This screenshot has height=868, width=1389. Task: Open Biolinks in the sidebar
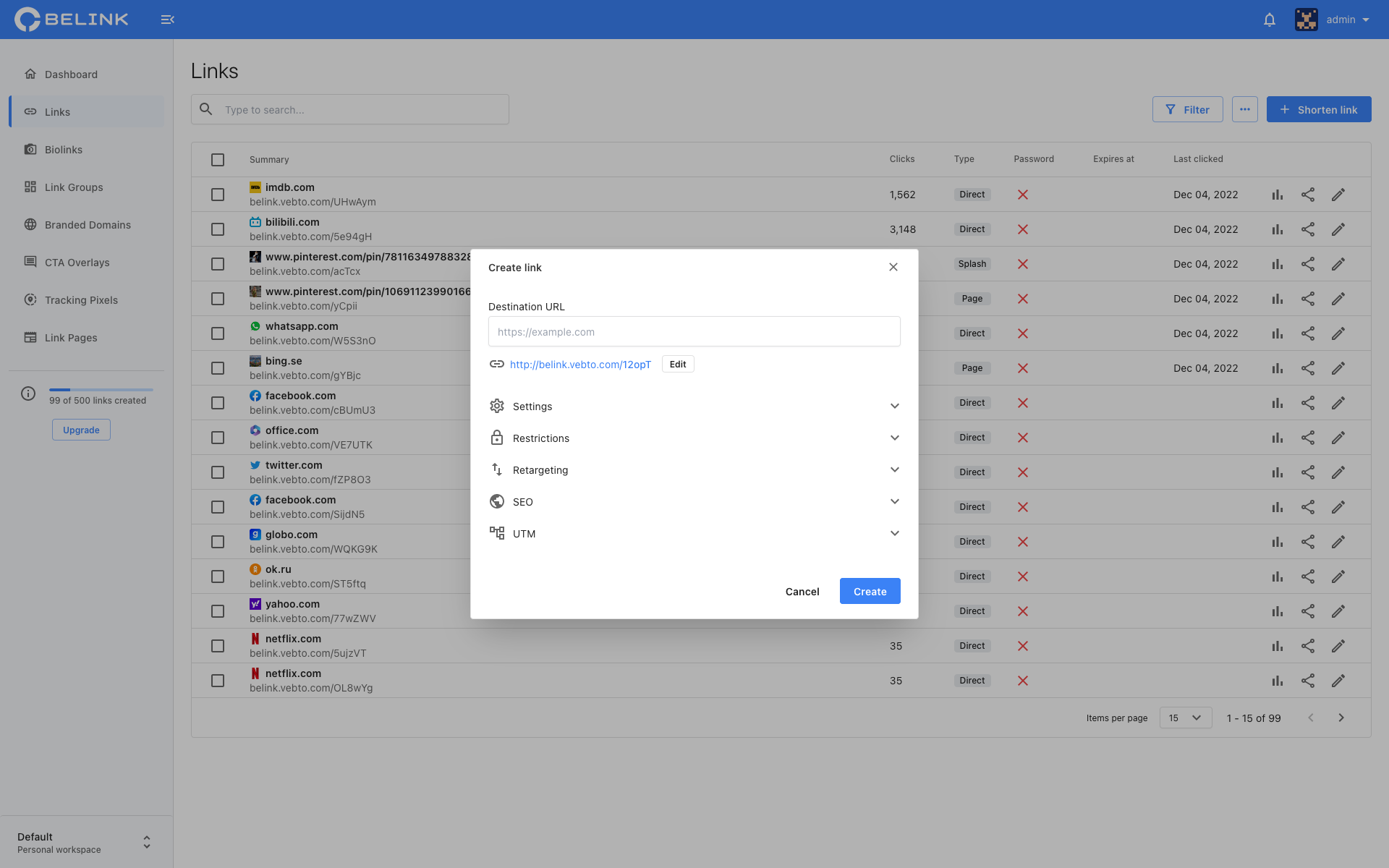point(64,150)
